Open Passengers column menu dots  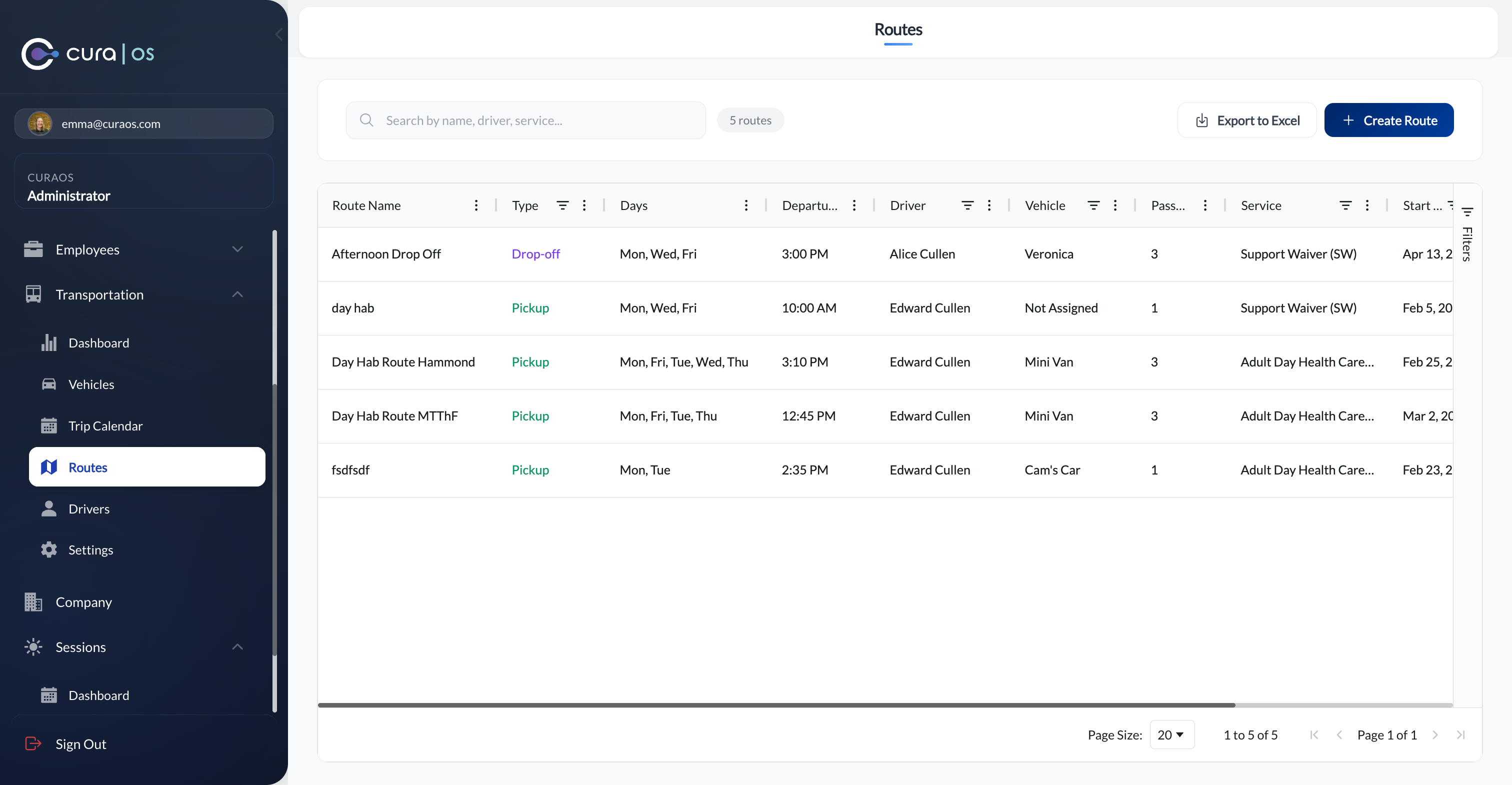(x=1205, y=205)
